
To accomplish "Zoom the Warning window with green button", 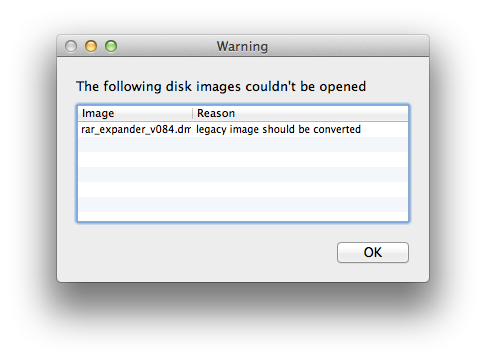I will click(x=111, y=46).
